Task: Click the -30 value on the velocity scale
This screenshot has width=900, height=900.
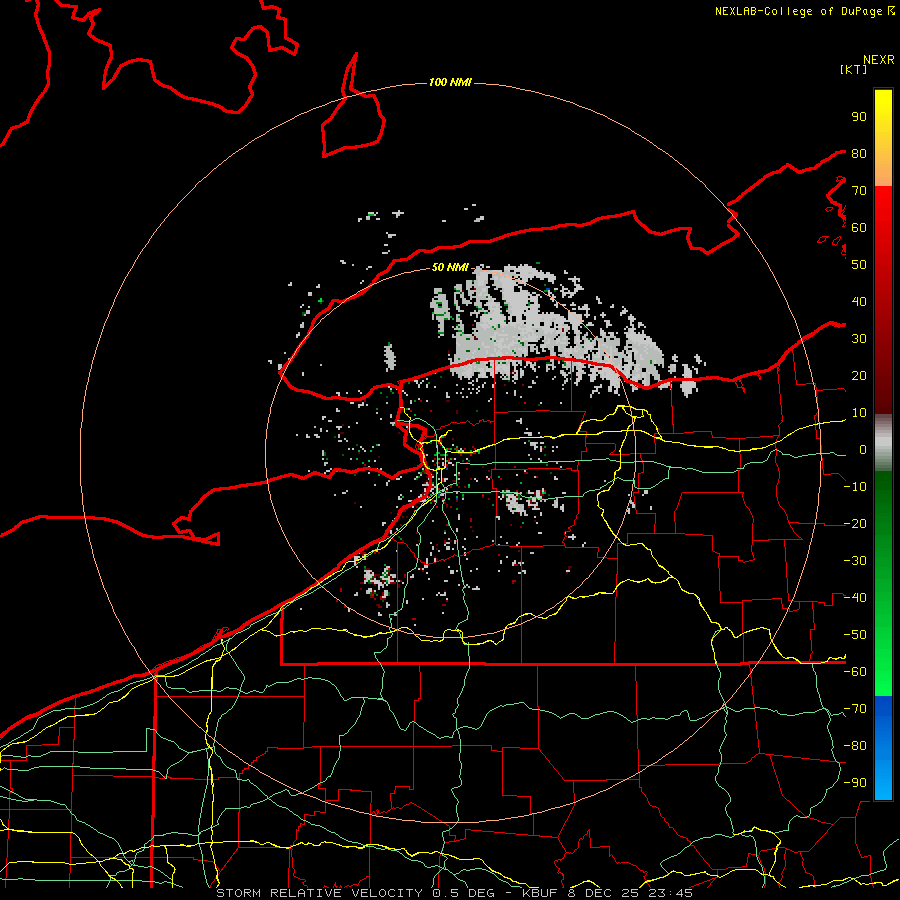Action: click(855, 561)
